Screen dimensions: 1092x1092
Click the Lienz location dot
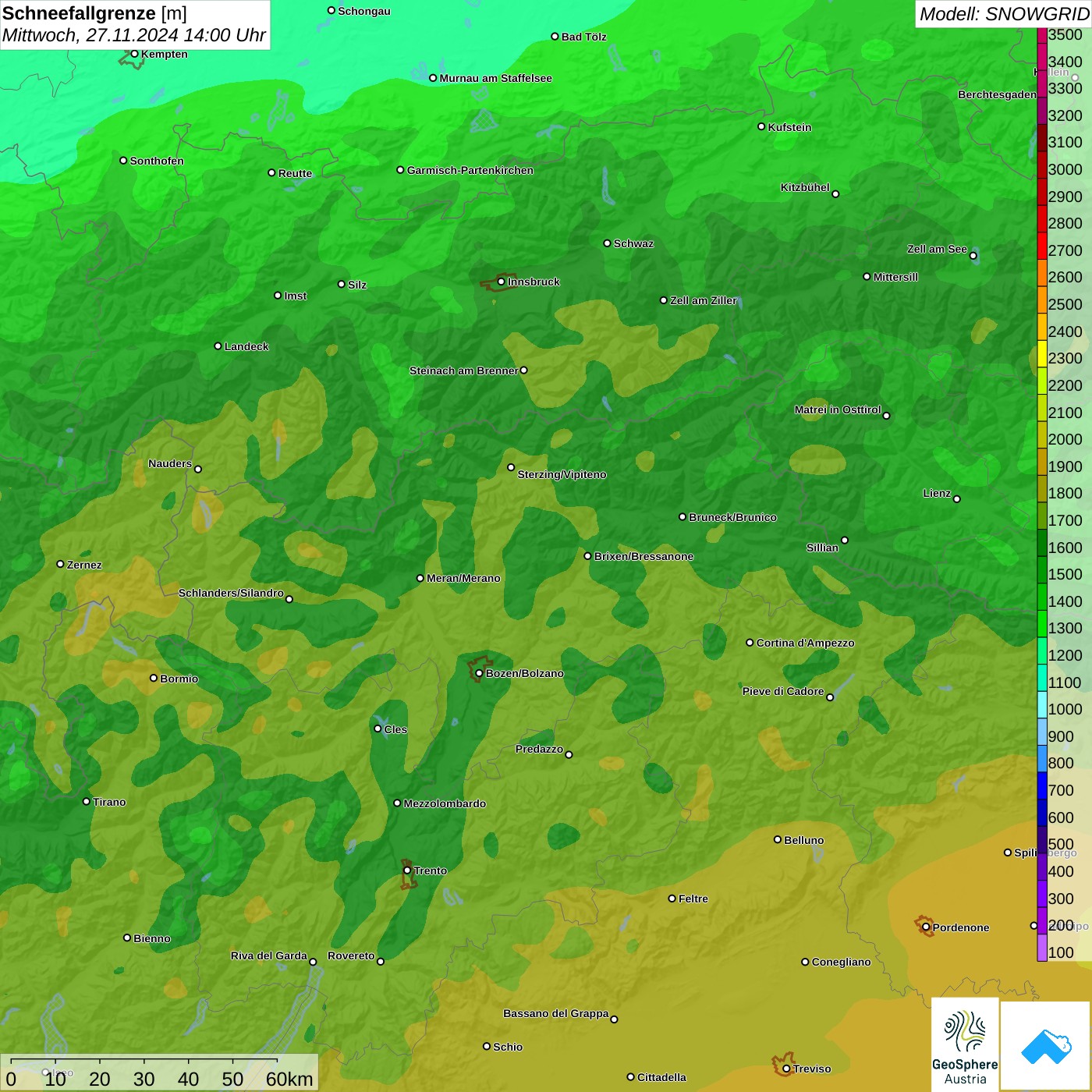pyautogui.click(x=957, y=499)
